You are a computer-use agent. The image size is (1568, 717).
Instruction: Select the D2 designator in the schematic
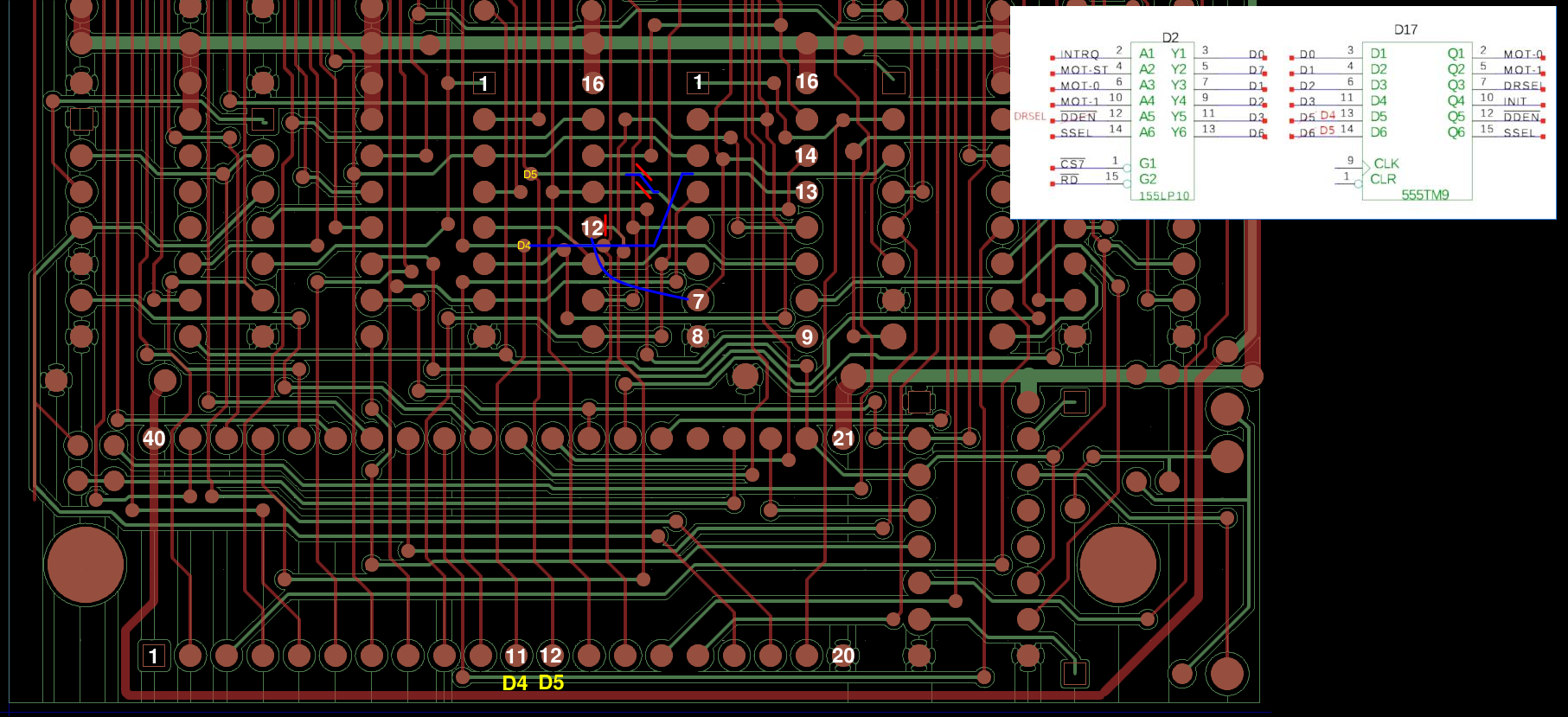pos(1169,37)
